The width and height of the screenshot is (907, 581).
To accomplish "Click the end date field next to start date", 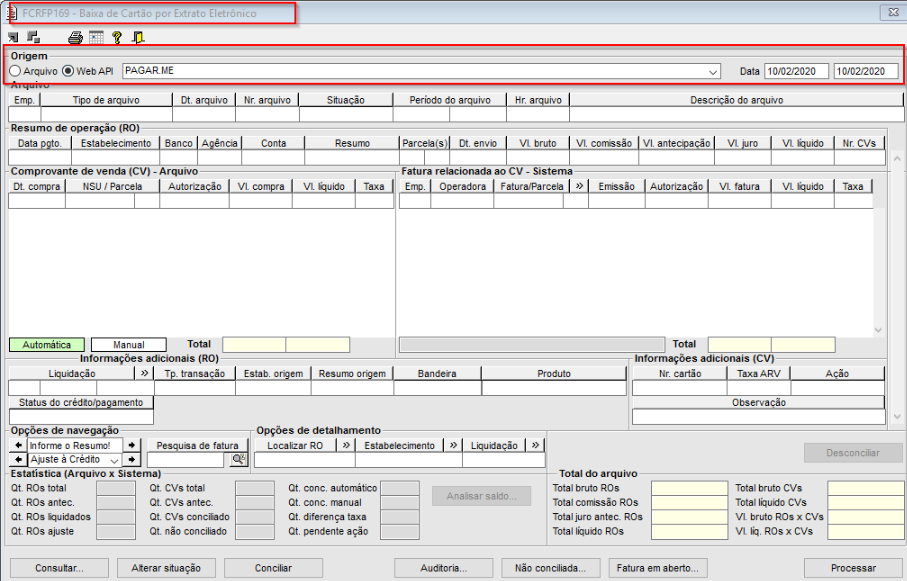I will tap(866, 71).
